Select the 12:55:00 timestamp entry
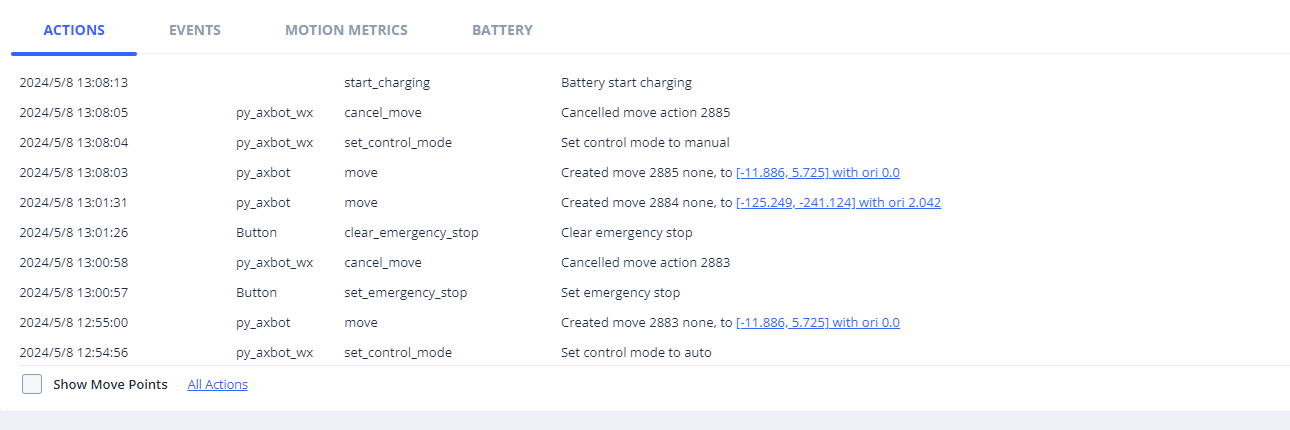1290x430 pixels. click(x=73, y=322)
